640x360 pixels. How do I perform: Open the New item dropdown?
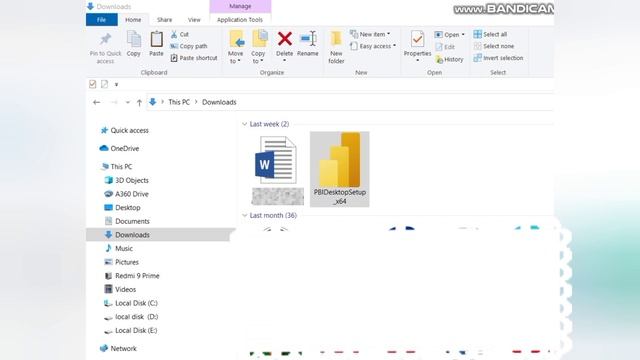(370, 34)
